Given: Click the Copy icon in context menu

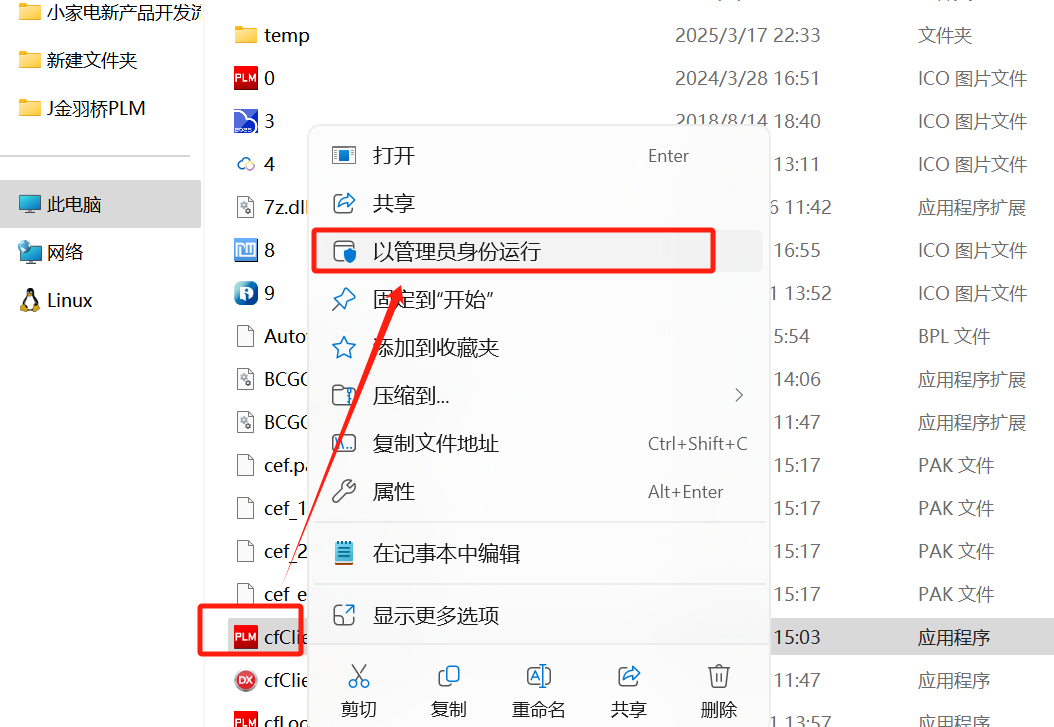Looking at the screenshot, I should point(448,676).
